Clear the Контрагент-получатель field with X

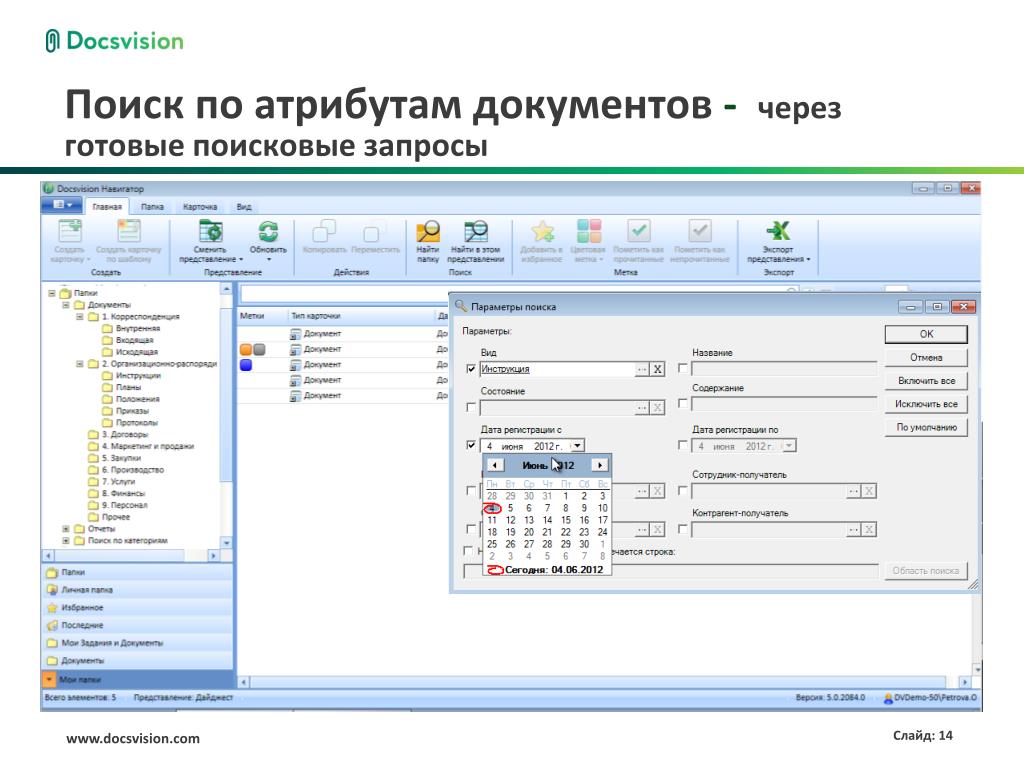coord(869,530)
